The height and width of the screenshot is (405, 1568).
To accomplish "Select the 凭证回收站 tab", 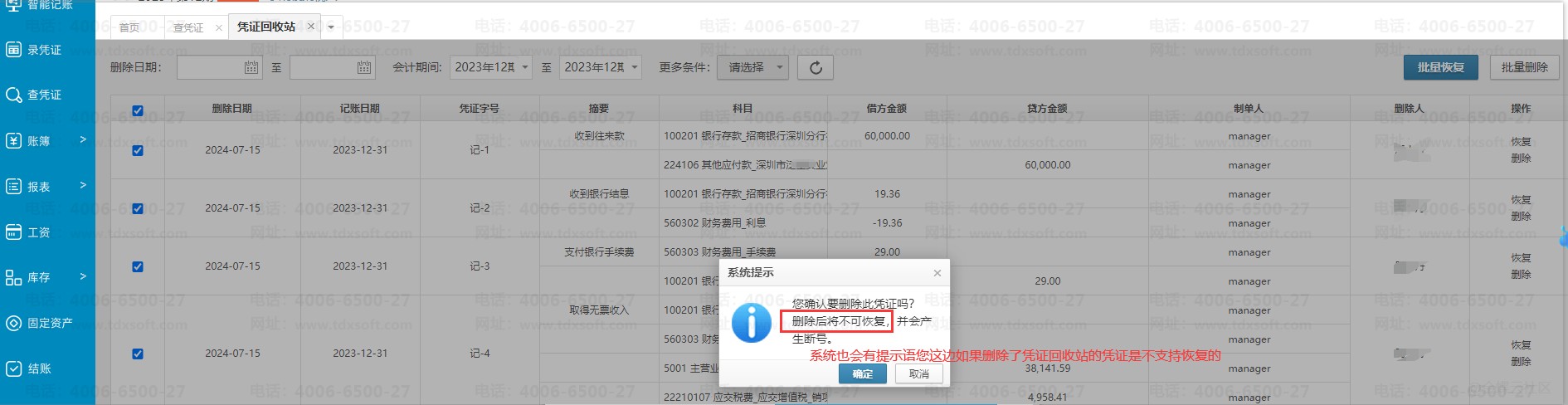I will (266, 27).
